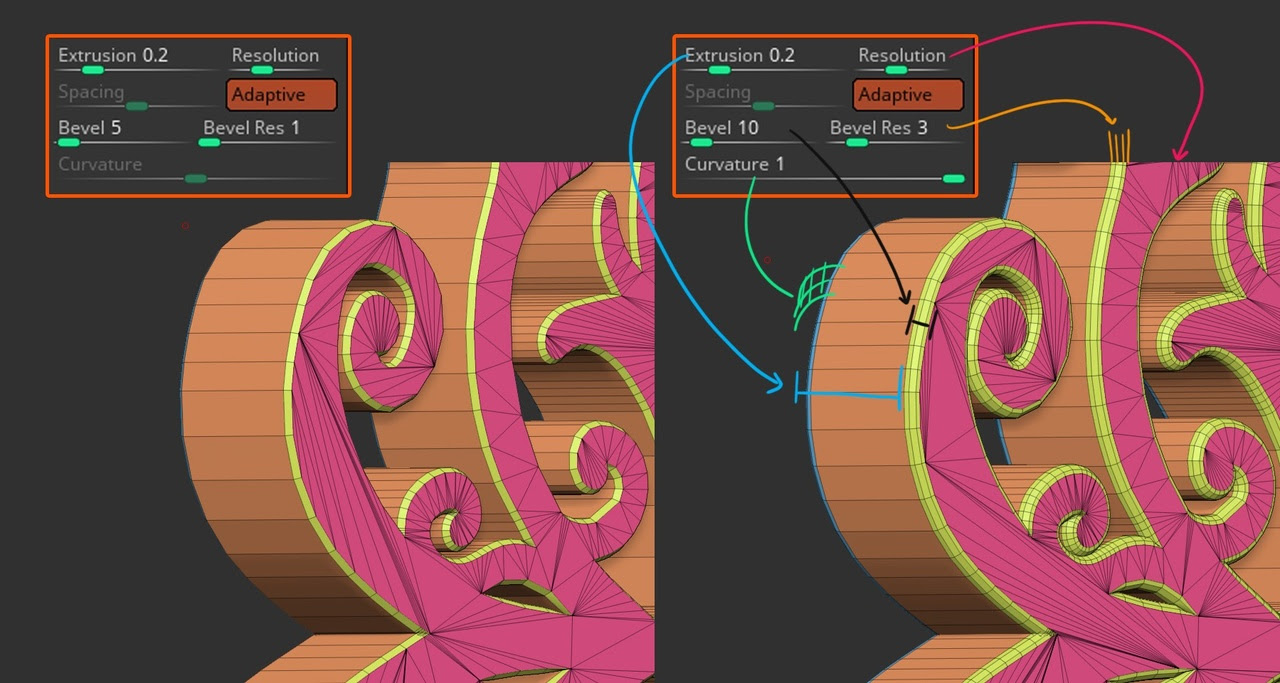This screenshot has width=1280, height=683.
Task: Adjust the Extrusion 0.2 slider in left panel
Action: click(x=137, y=60)
